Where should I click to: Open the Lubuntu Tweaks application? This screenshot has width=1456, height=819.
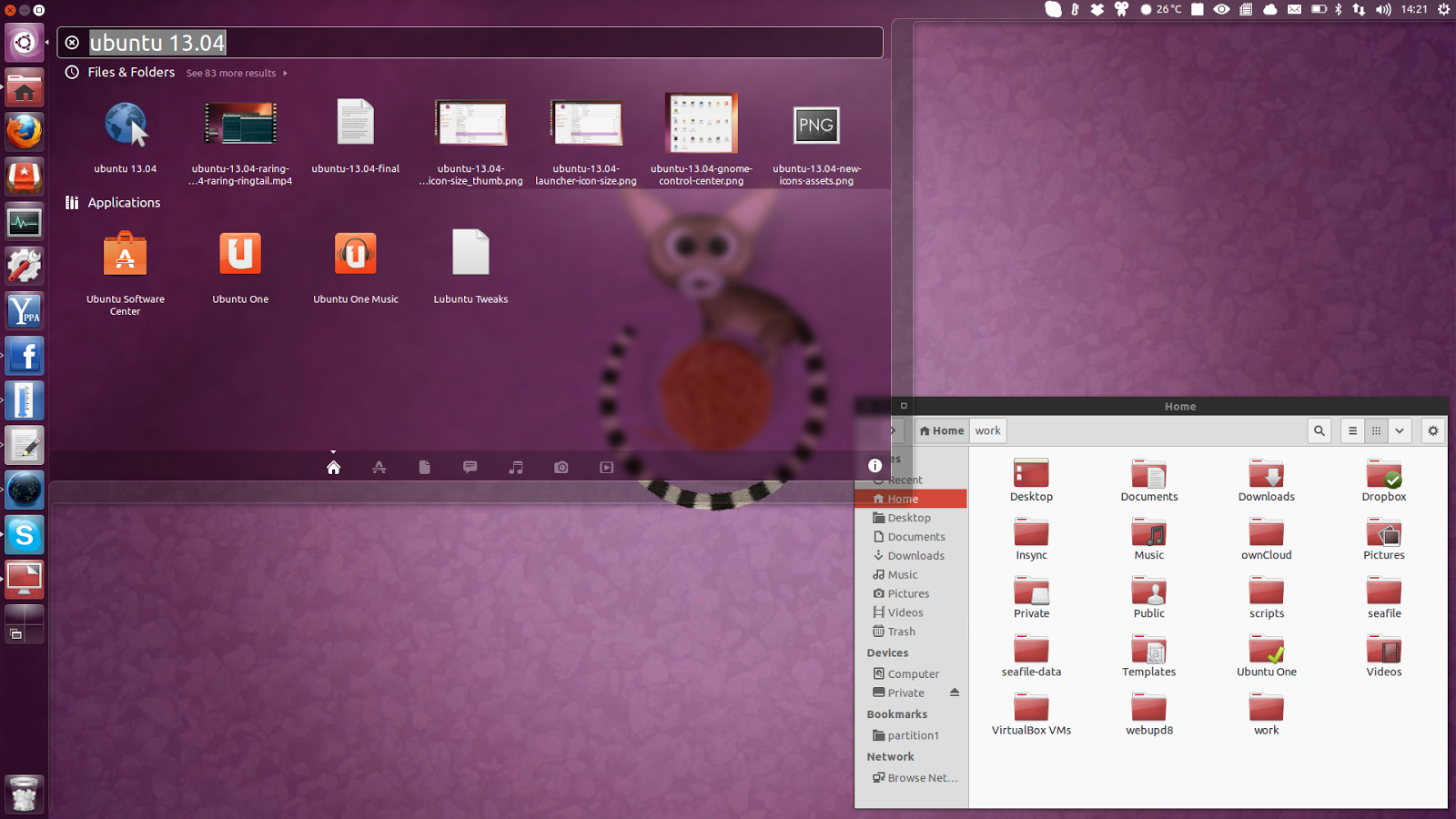point(470,256)
